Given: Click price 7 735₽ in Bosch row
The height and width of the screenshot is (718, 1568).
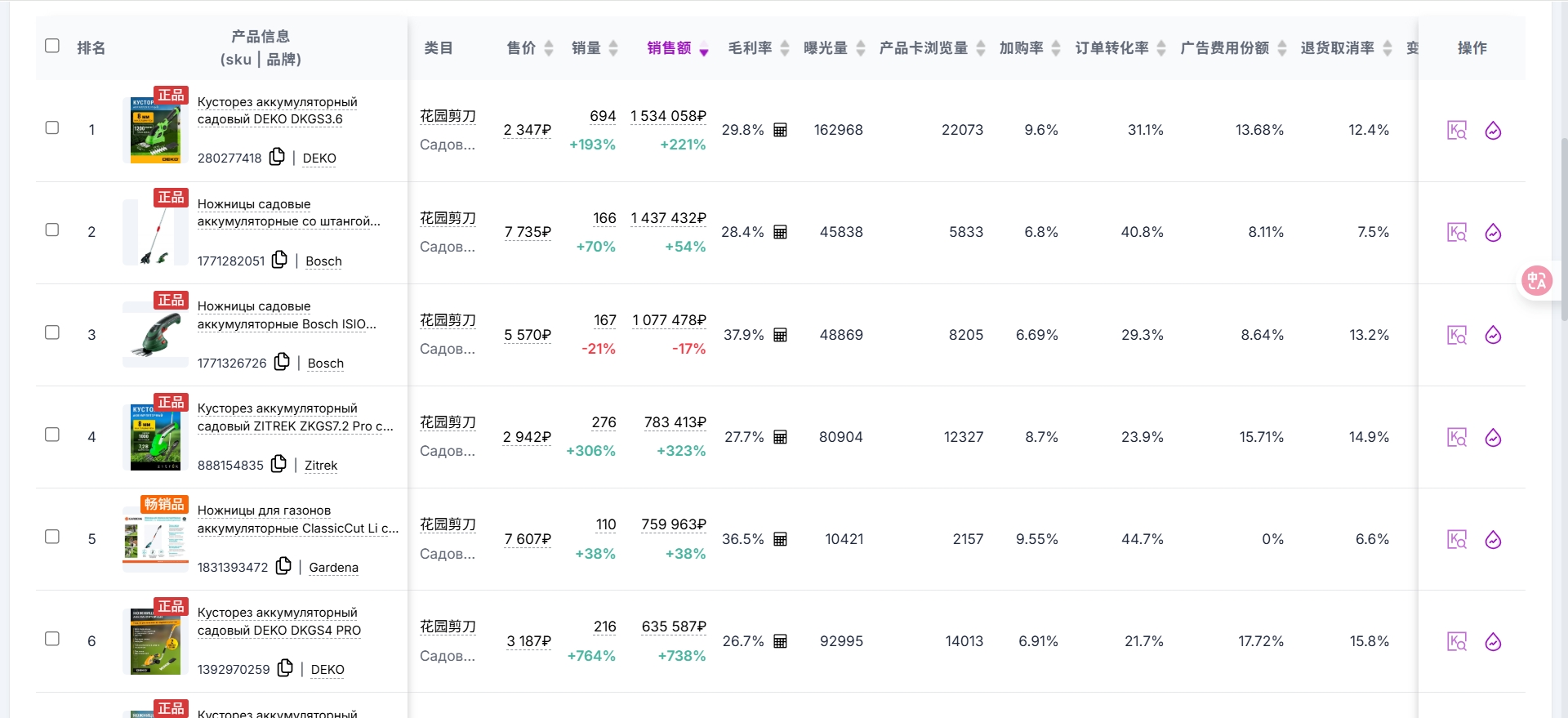Looking at the screenshot, I should (x=528, y=232).
